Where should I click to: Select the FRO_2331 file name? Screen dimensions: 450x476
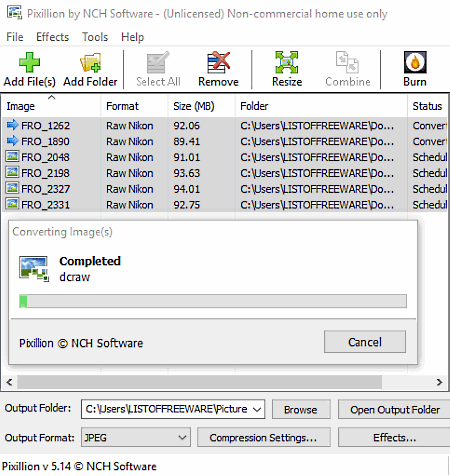tap(46, 205)
